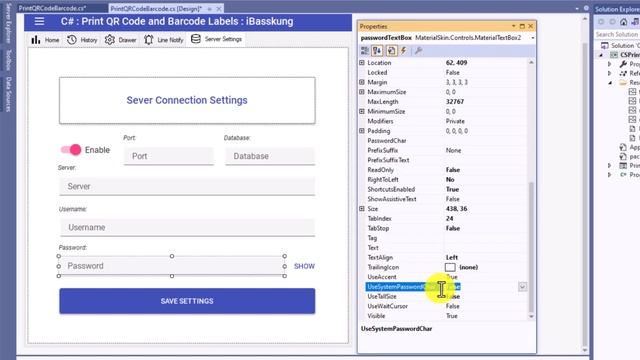This screenshot has height=360, width=640.
Task: Expand the MaximumSize property
Action: pyautogui.click(x=362, y=92)
